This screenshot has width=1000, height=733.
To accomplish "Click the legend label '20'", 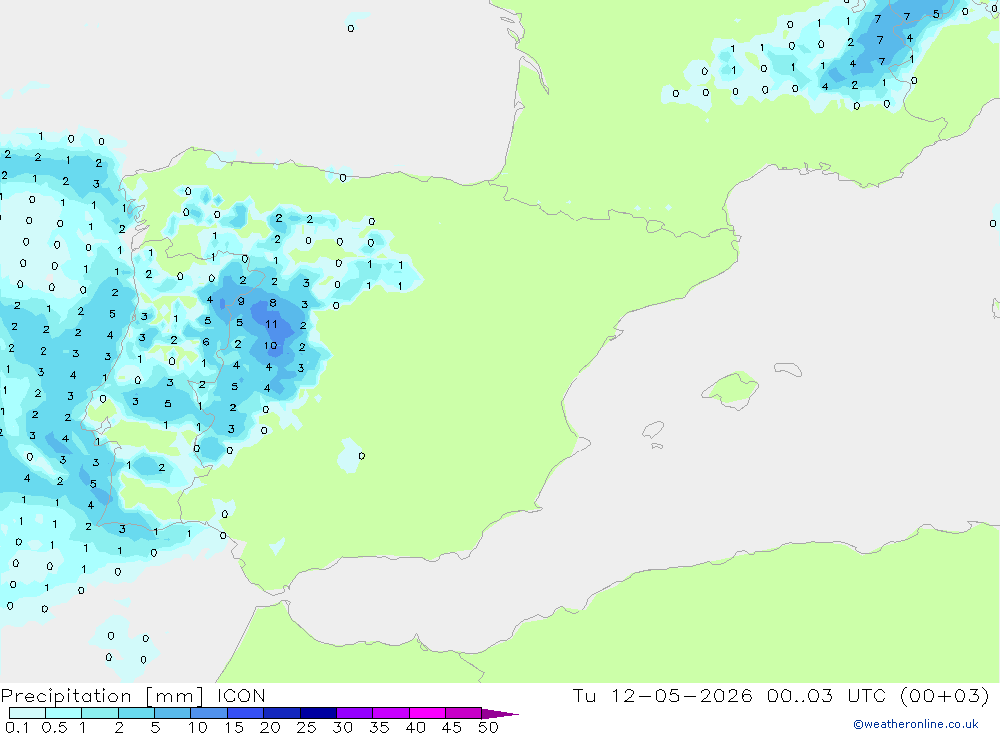I will click(x=270, y=727).
